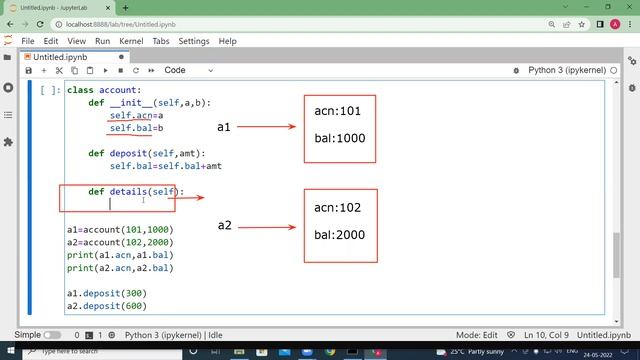640x360 pixels.
Task: Open the property inspector gears icon
Action: pyautogui.click(x=632, y=61)
